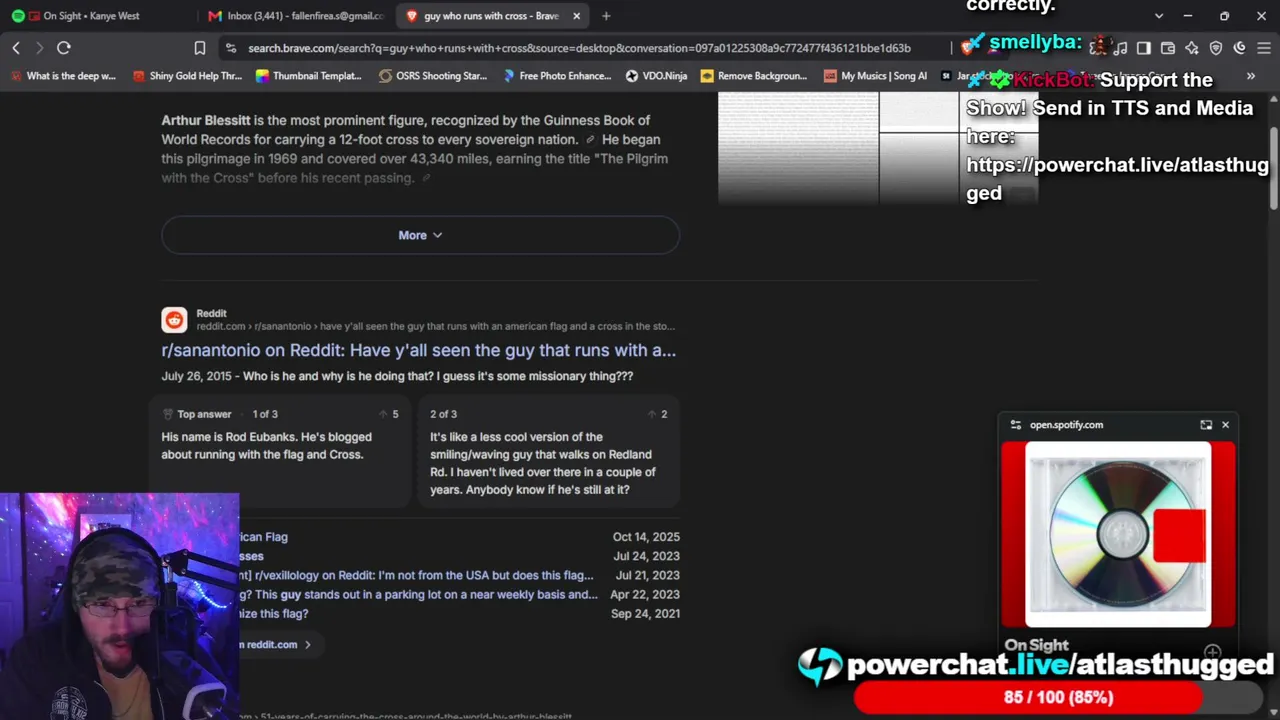The height and width of the screenshot is (720, 1280).
Task: Open VDO.Ninja bookmark
Action: [x=656, y=76]
